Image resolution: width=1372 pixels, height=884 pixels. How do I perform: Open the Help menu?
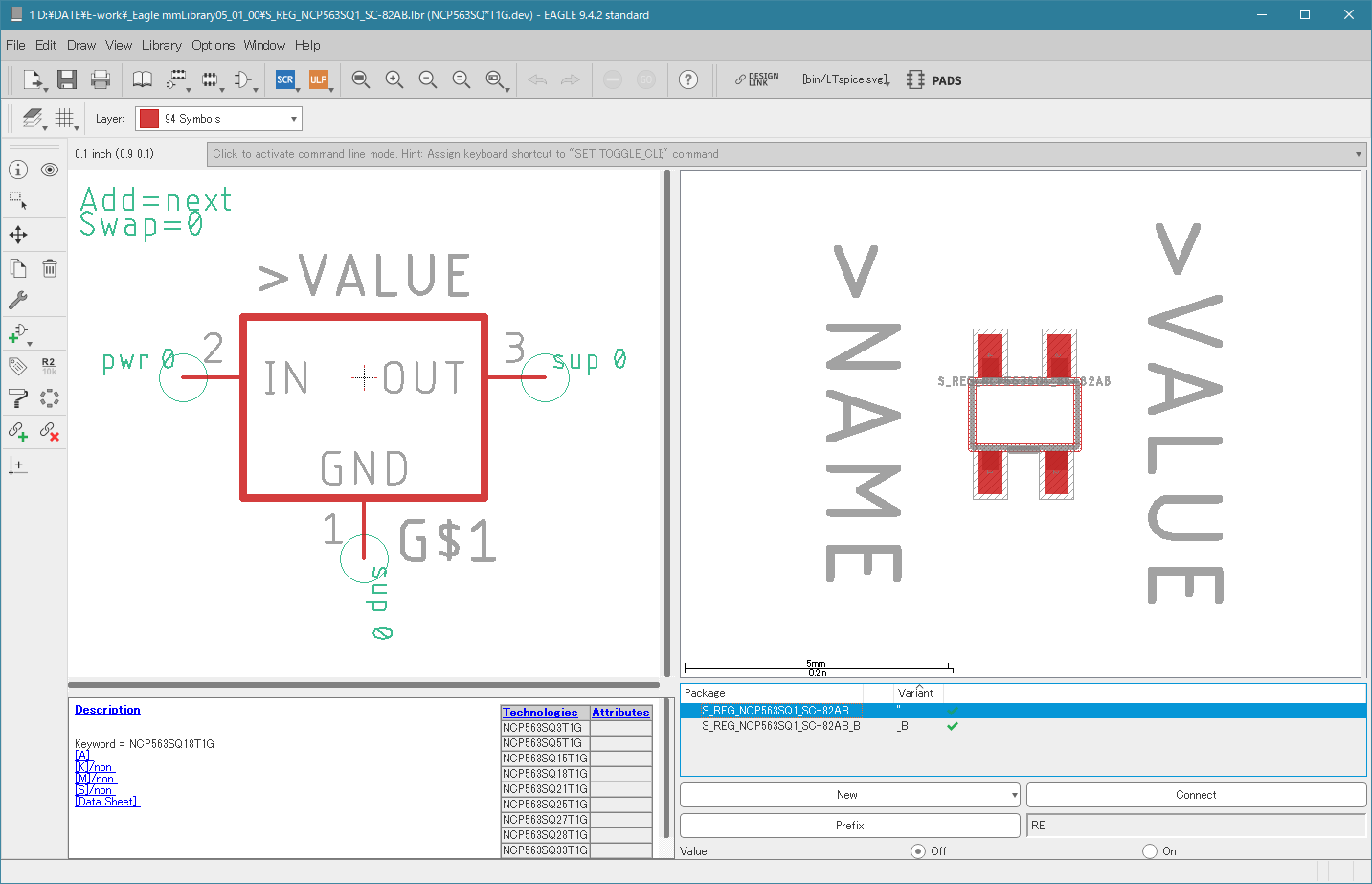307,45
